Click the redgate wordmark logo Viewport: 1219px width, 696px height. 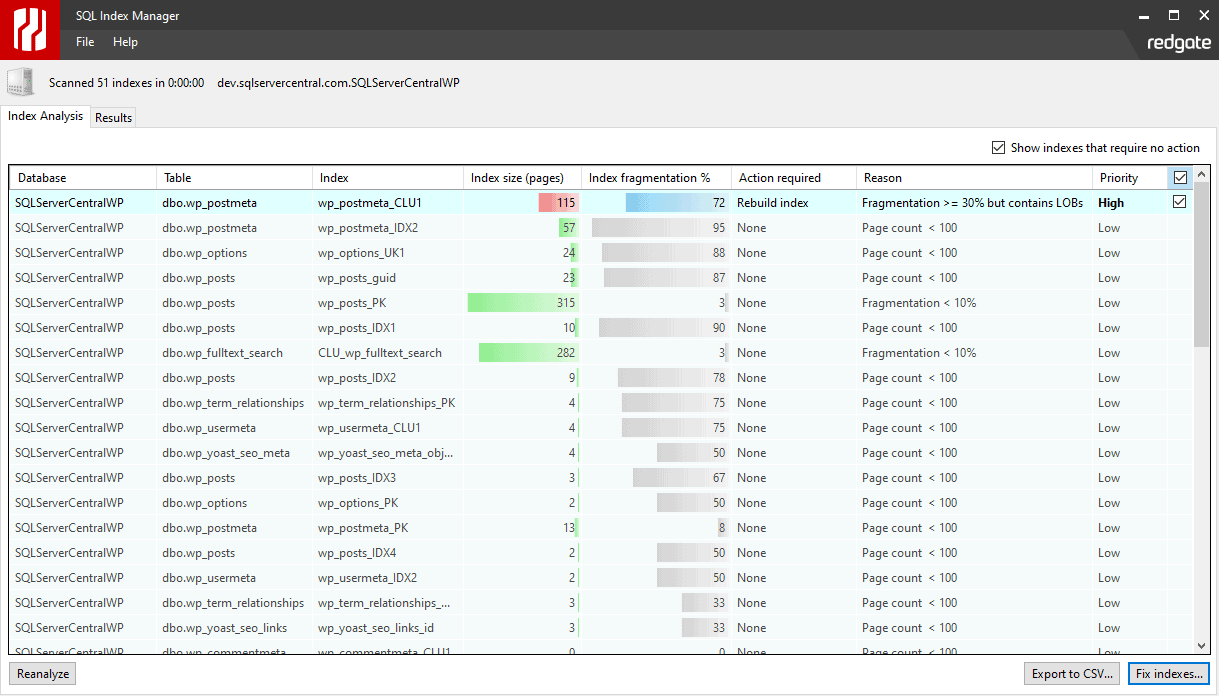click(x=1178, y=42)
